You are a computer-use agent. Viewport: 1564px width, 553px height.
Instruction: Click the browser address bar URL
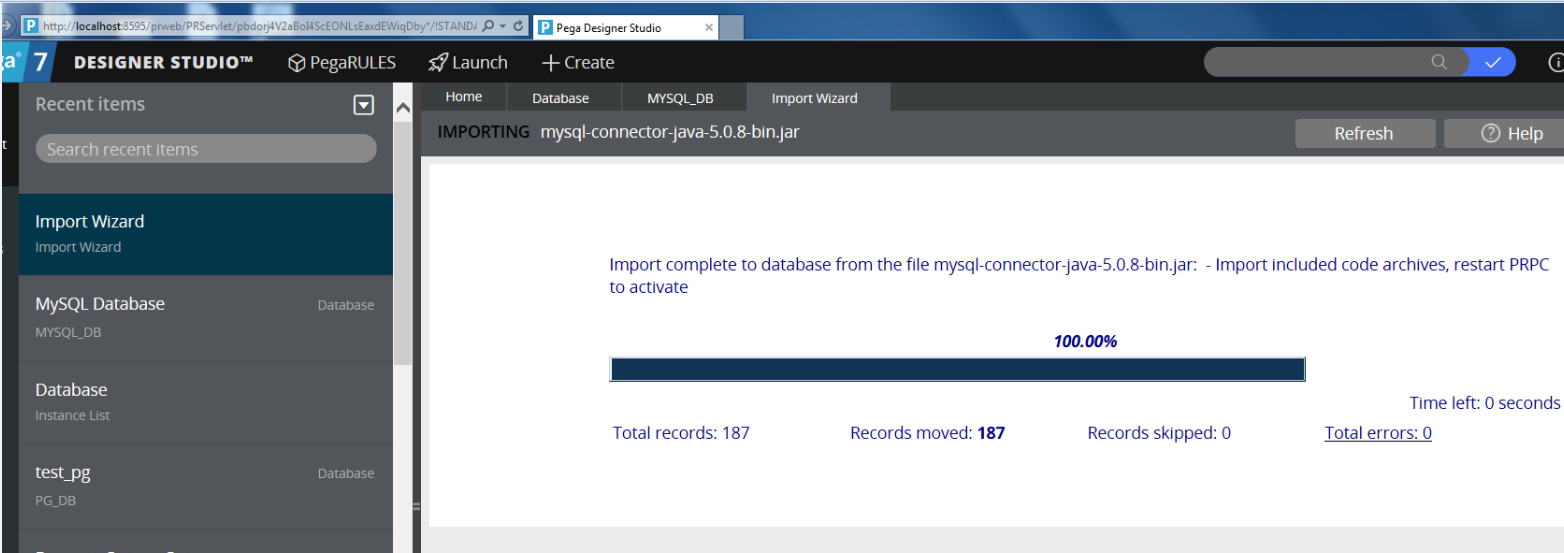click(258, 26)
